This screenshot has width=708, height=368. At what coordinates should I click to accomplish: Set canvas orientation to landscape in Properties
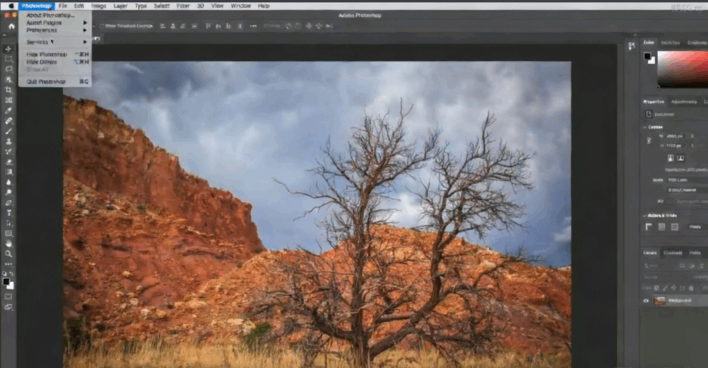[x=680, y=158]
